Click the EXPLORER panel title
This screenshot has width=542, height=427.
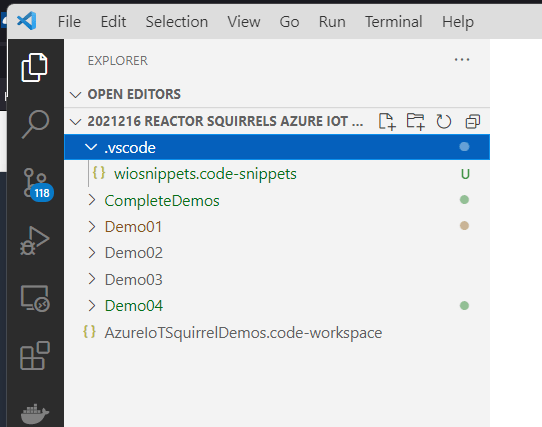[118, 61]
